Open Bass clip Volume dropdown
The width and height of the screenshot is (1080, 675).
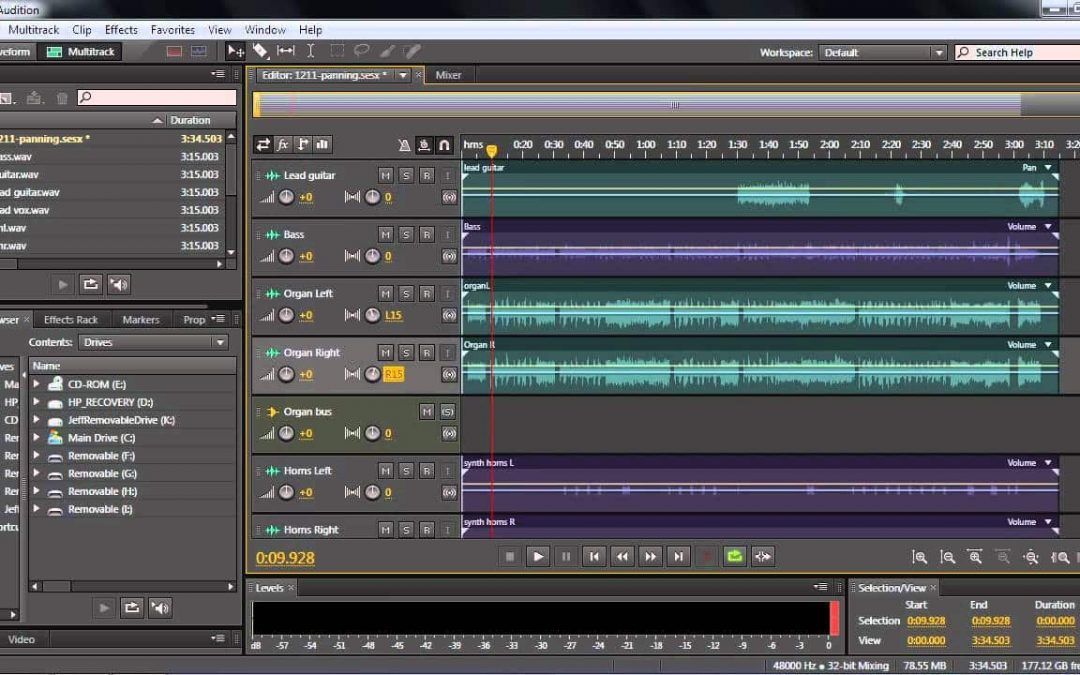(1048, 227)
